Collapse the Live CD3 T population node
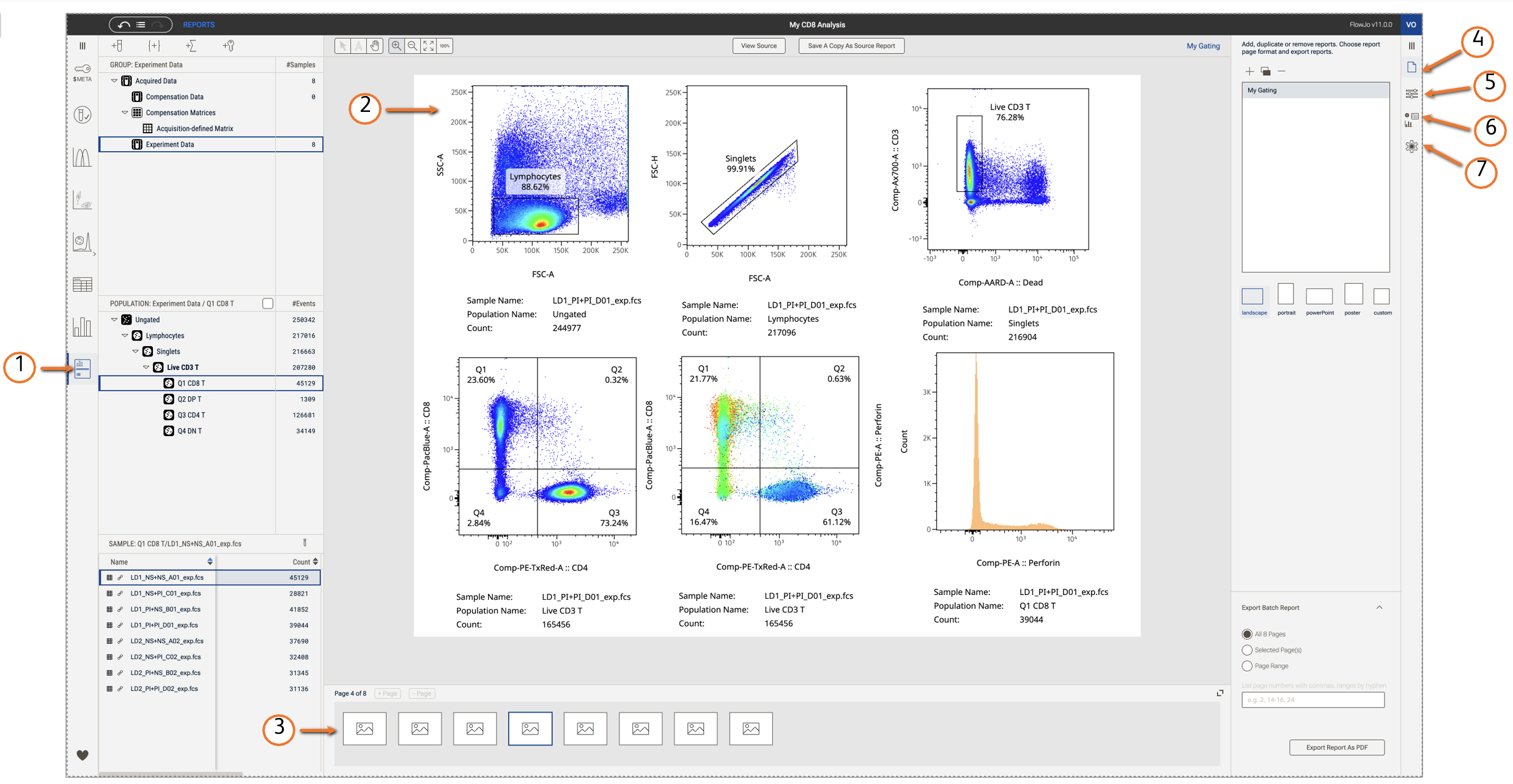The image size is (1513, 784). 146,368
